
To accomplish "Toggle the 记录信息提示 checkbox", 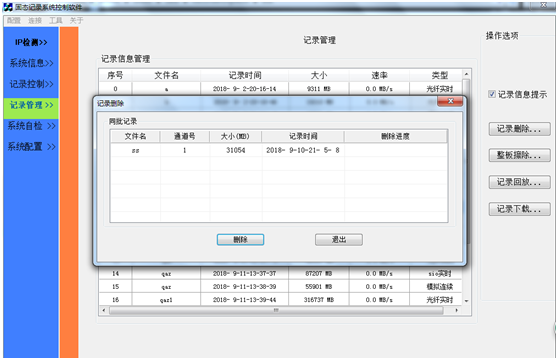I will (492, 94).
